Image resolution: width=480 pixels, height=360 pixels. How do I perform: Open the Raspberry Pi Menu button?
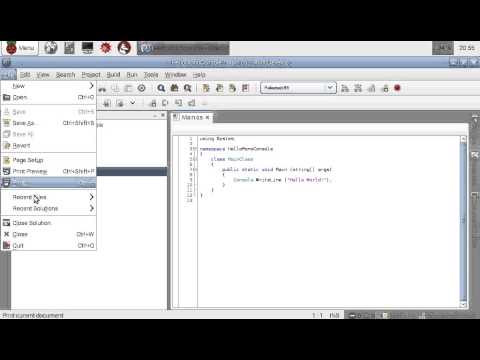[21, 48]
